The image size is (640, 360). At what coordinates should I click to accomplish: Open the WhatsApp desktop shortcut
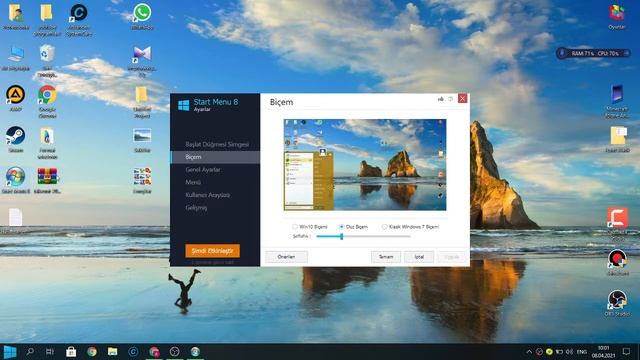142,16
